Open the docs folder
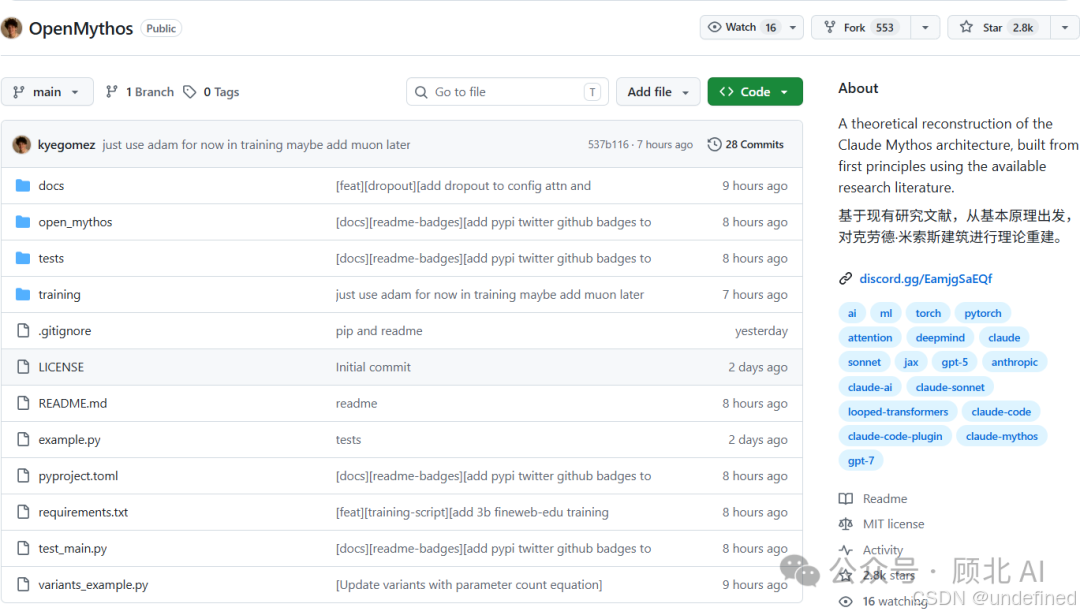1080x615 pixels. (x=51, y=185)
